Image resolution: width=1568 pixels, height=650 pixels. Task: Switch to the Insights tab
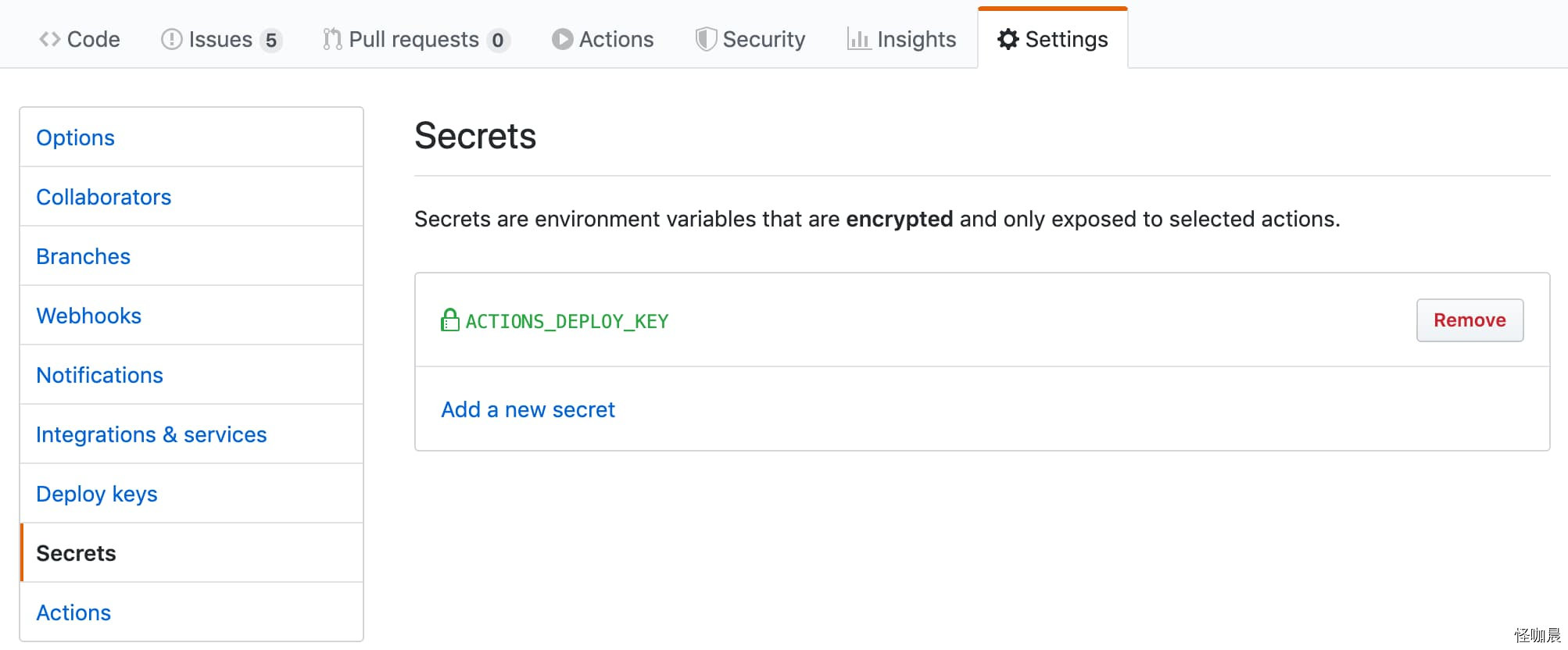click(x=902, y=39)
